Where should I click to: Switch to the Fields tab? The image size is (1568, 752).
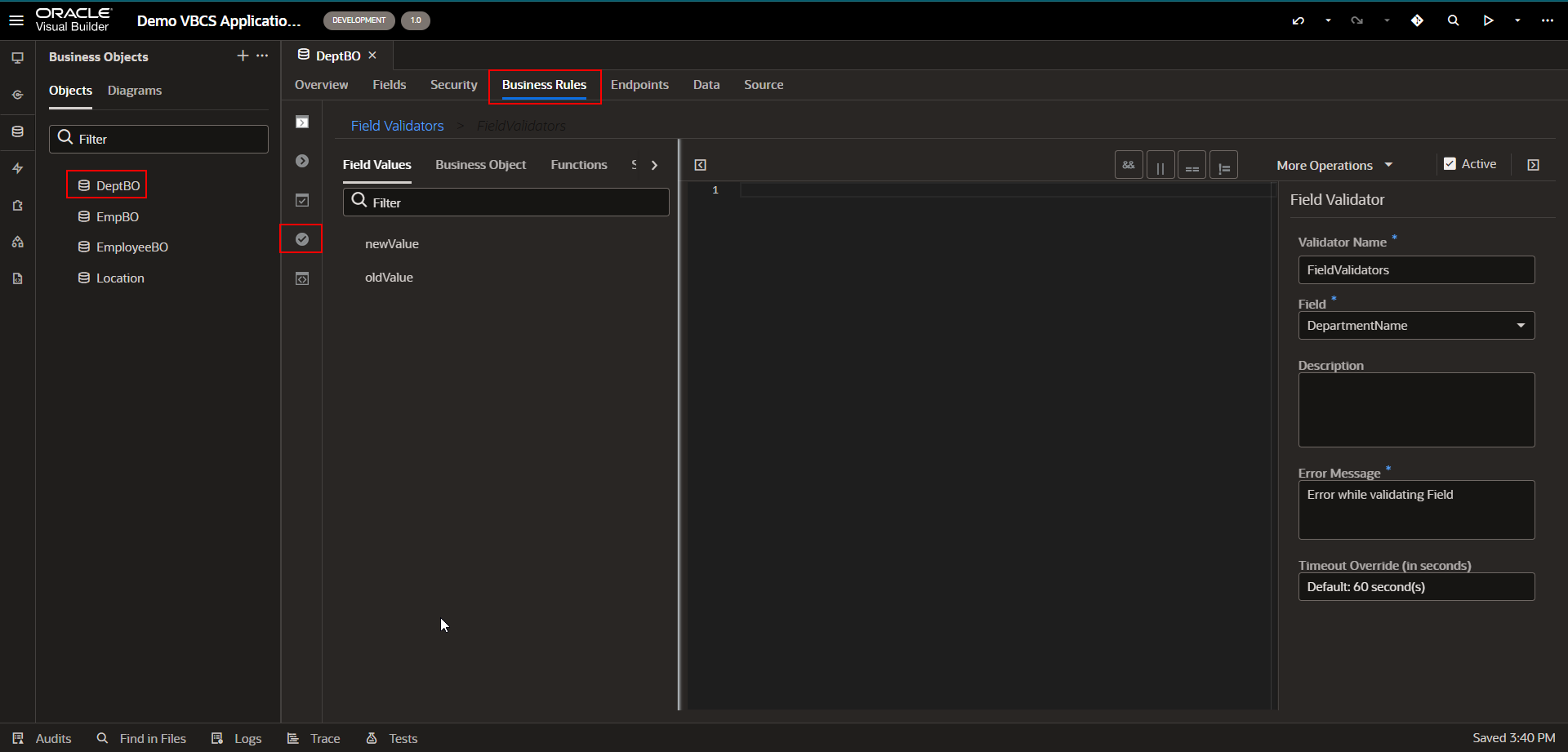tap(389, 85)
